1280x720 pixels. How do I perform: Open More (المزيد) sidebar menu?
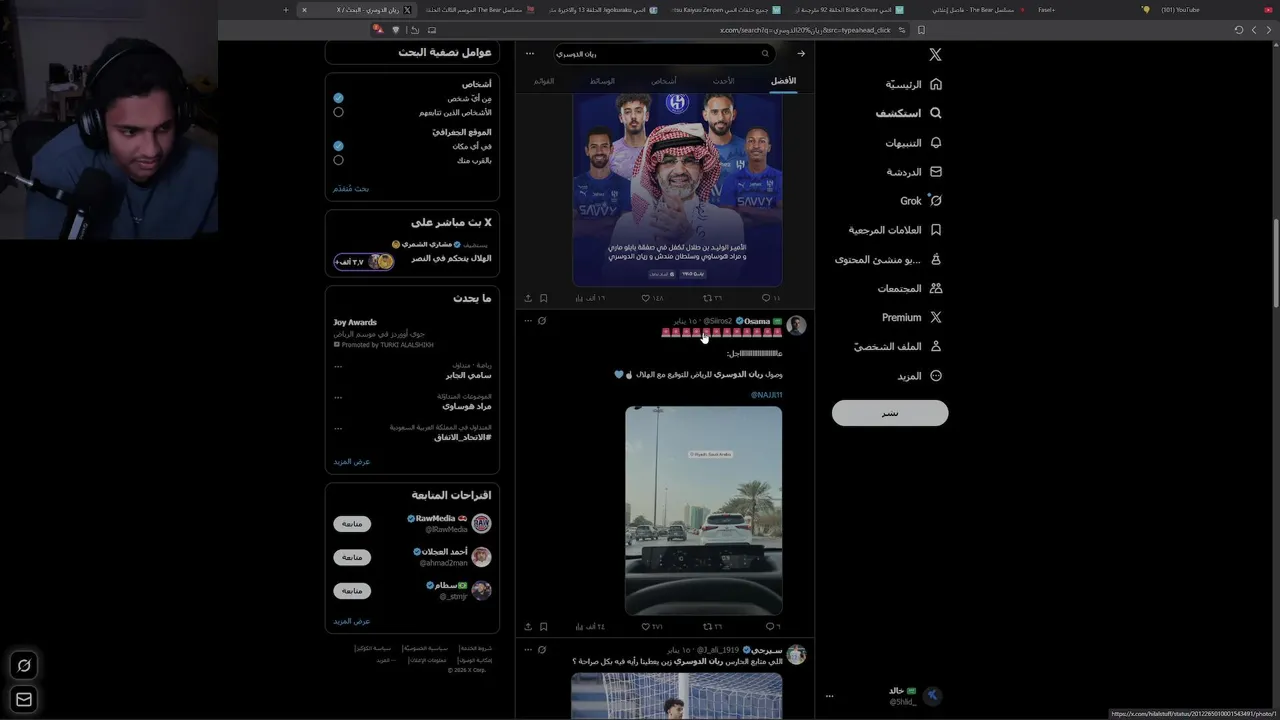pyautogui.click(x=919, y=376)
